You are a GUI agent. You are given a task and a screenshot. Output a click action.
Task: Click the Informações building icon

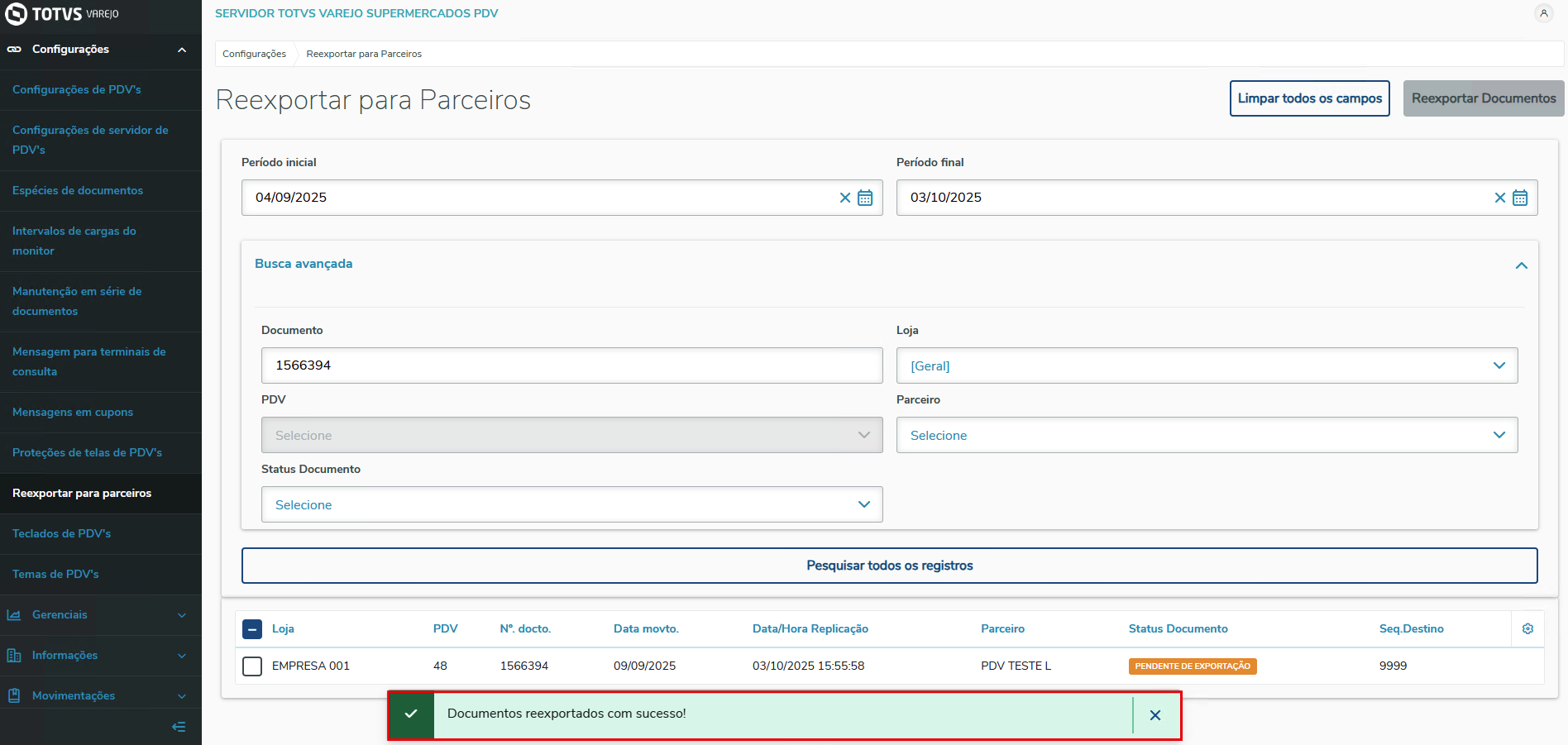point(14,656)
